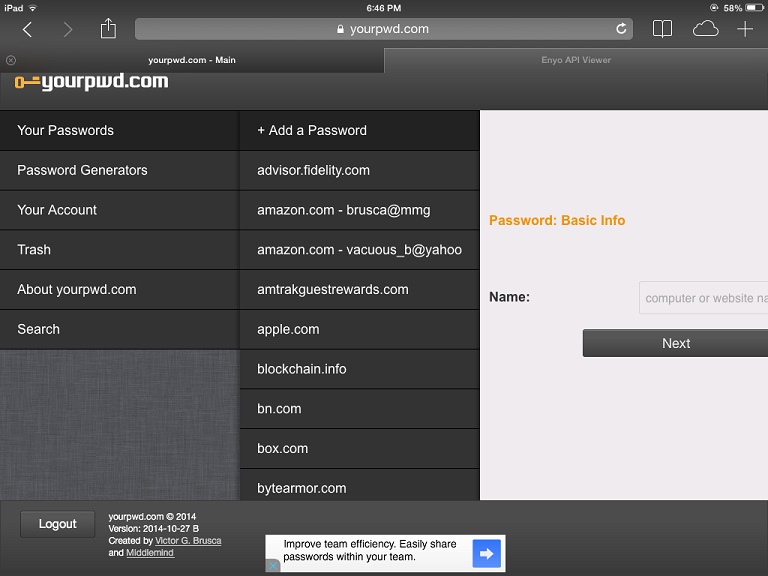The width and height of the screenshot is (768, 576).
Task: Select amazon.com - vacuous_b@yahoo entry
Action: coord(360,249)
